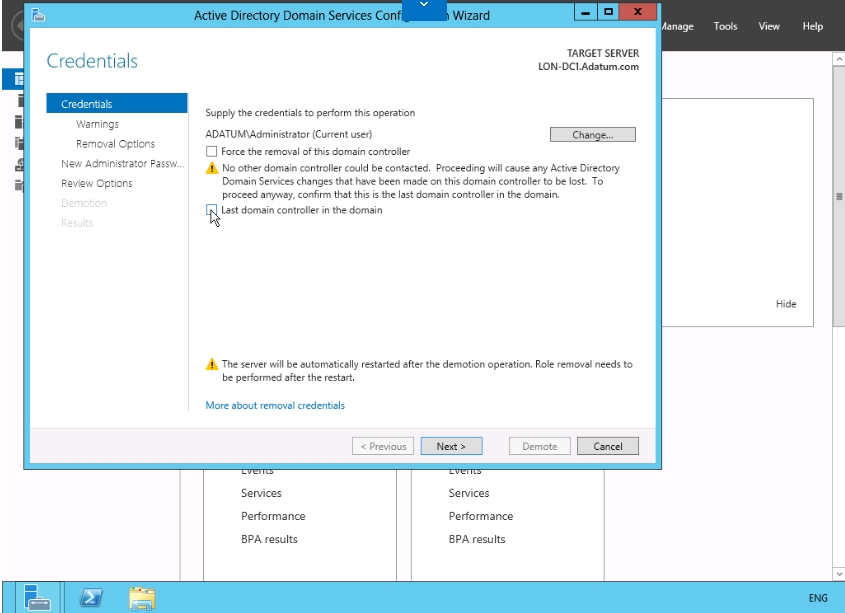
Task: Click the vertical scrollbar thumb on right
Action: 838,196
